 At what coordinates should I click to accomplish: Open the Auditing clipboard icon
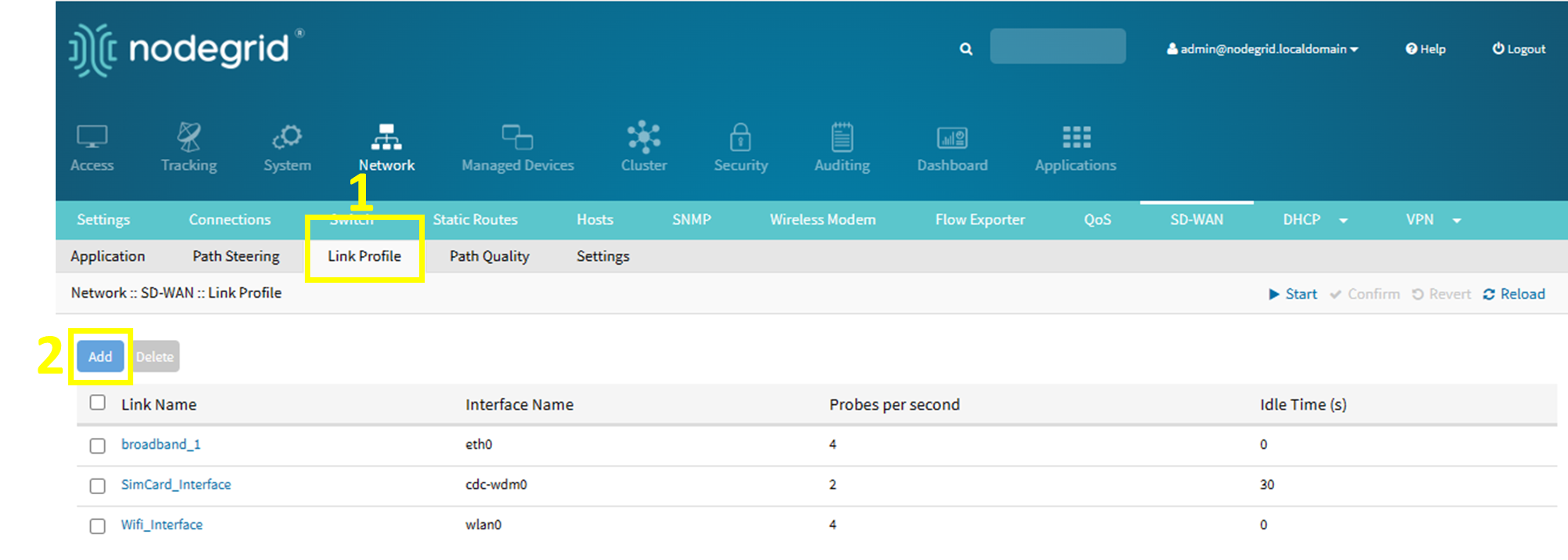842,137
